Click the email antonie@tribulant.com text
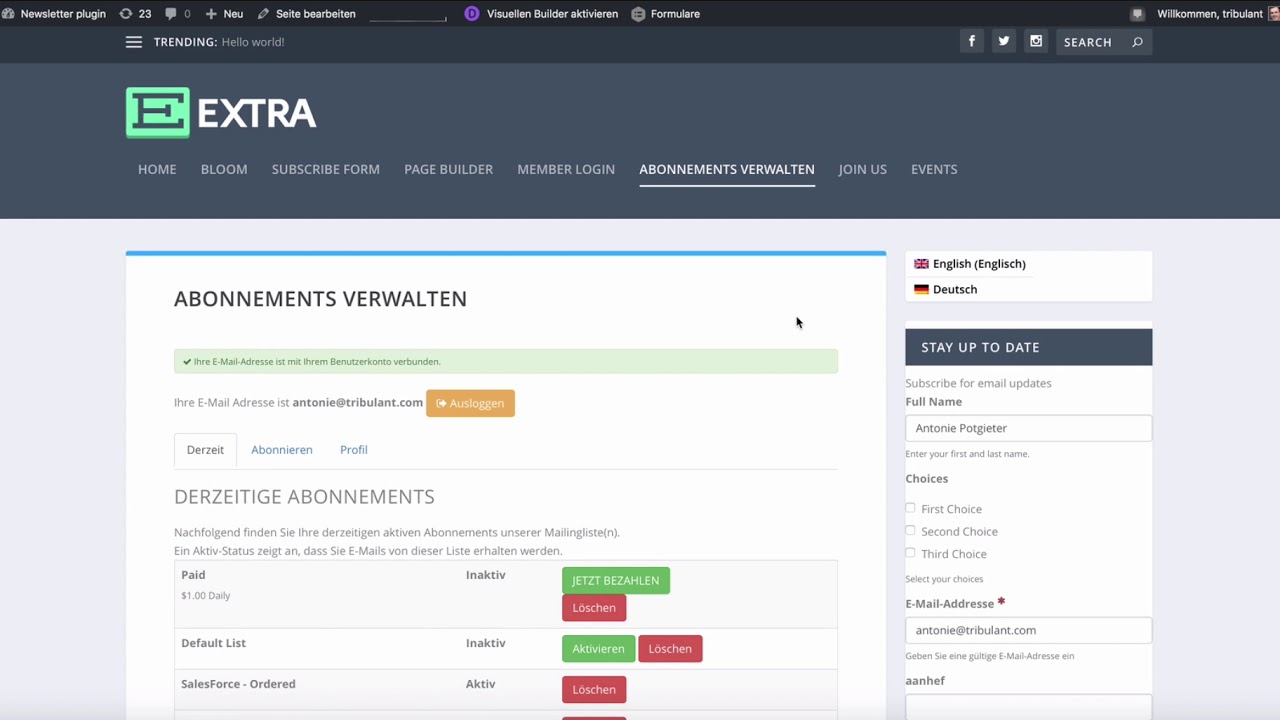Screen dimensions: 1280x720 pos(358,402)
